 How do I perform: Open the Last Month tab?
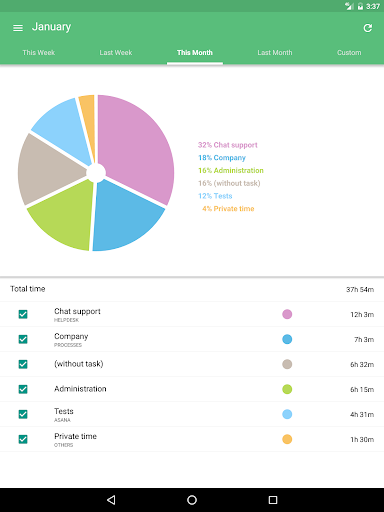(275, 53)
